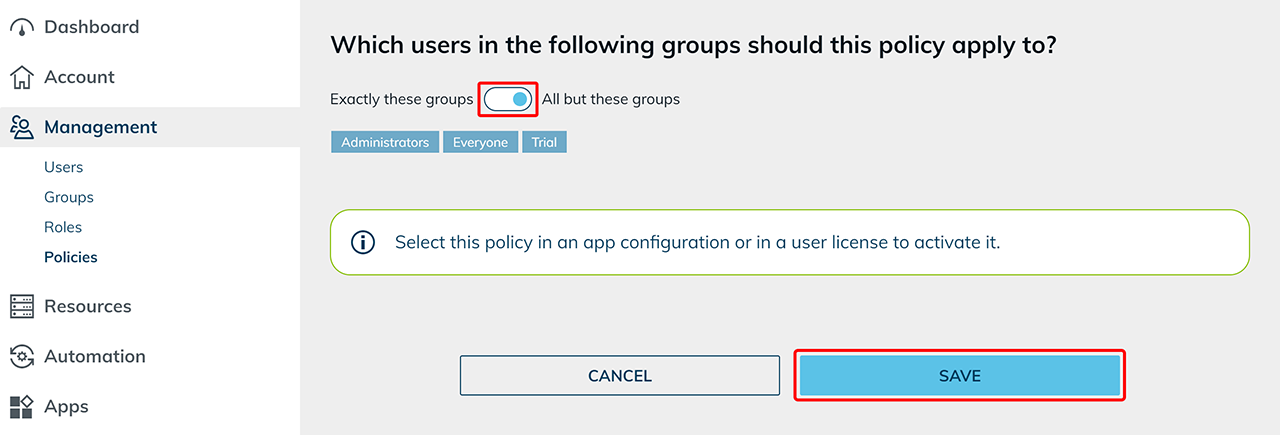Image resolution: width=1280 pixels, height=435 pixels.
Task: Select 'Exactly these groups' label
Action: click(401, 100)
